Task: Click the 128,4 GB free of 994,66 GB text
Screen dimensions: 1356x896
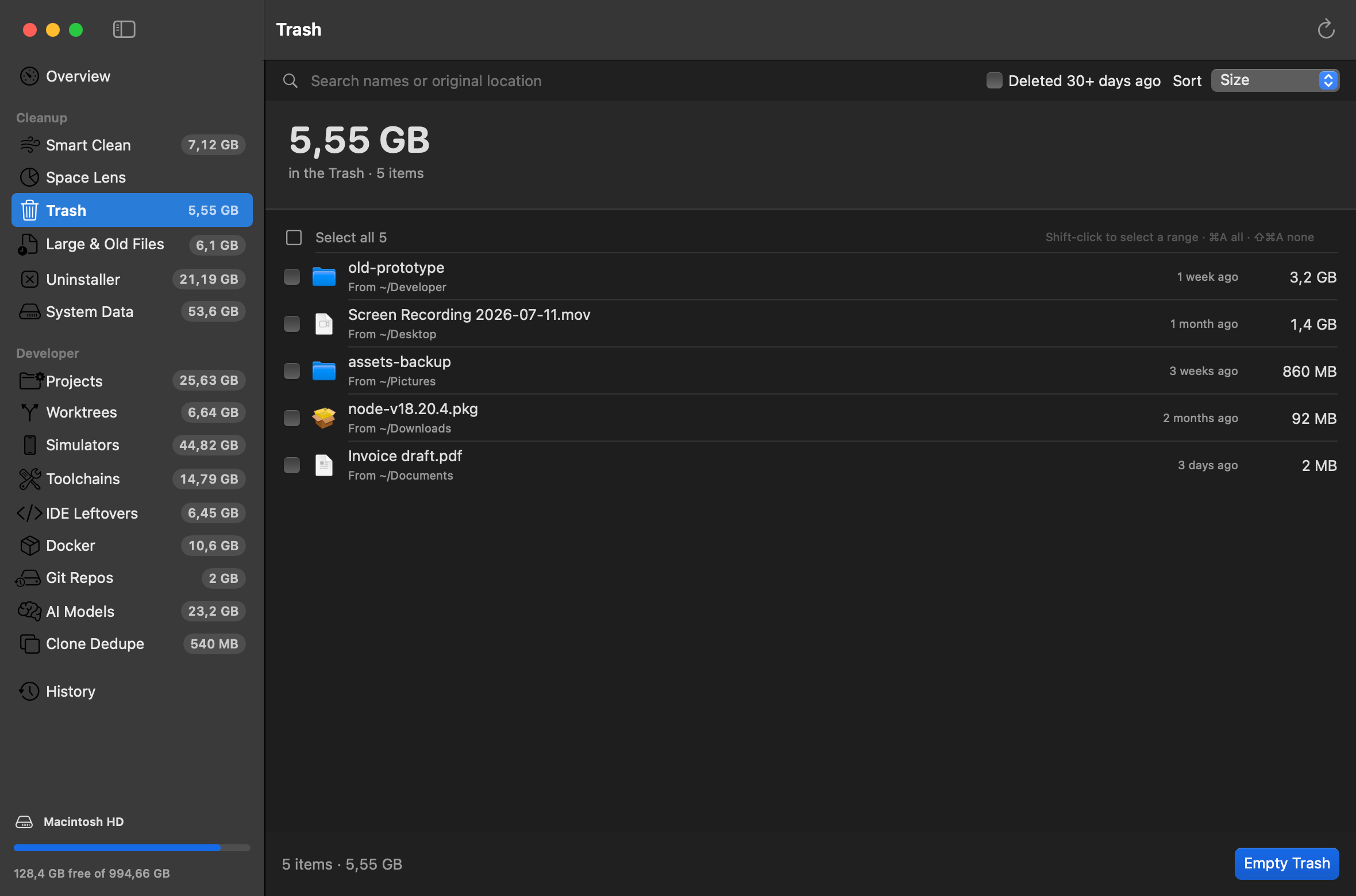Action: [92, 874]
